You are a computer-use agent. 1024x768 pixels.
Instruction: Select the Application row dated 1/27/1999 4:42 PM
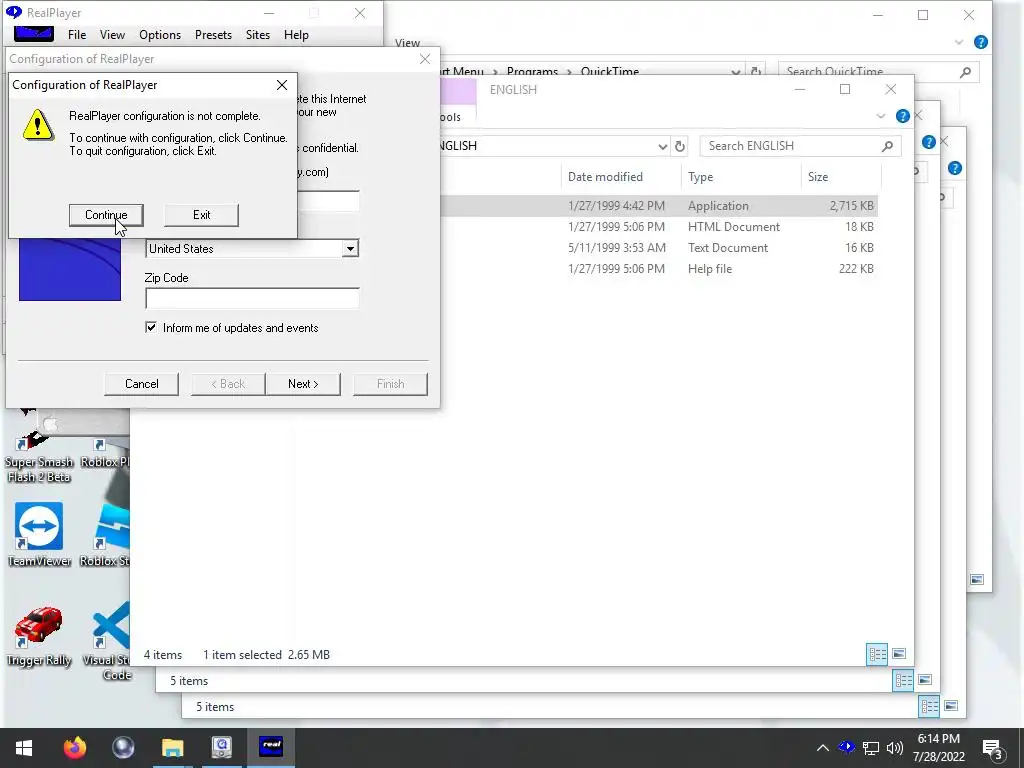coord(659,206)
